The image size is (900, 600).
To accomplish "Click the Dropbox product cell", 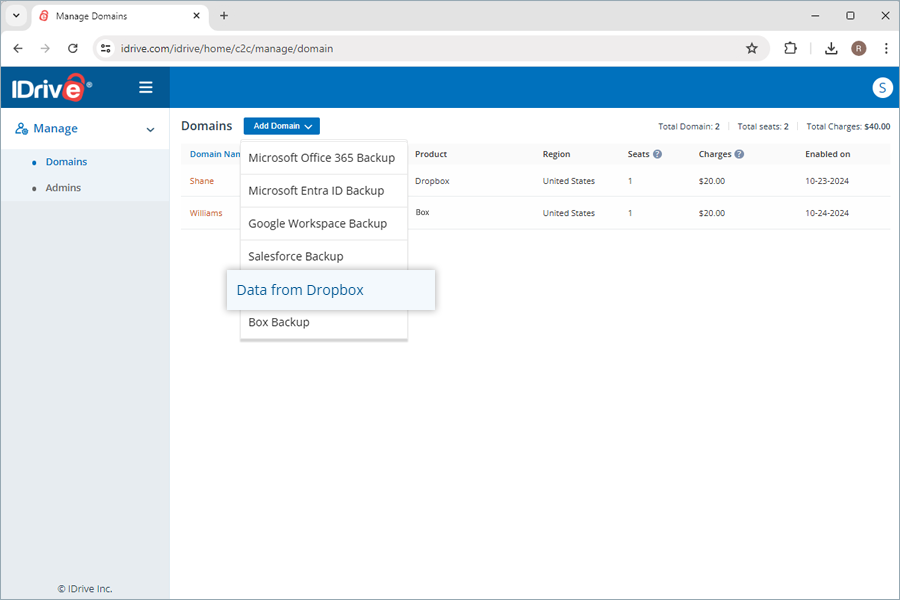I will pyautogui.click(x=432, y=181).
